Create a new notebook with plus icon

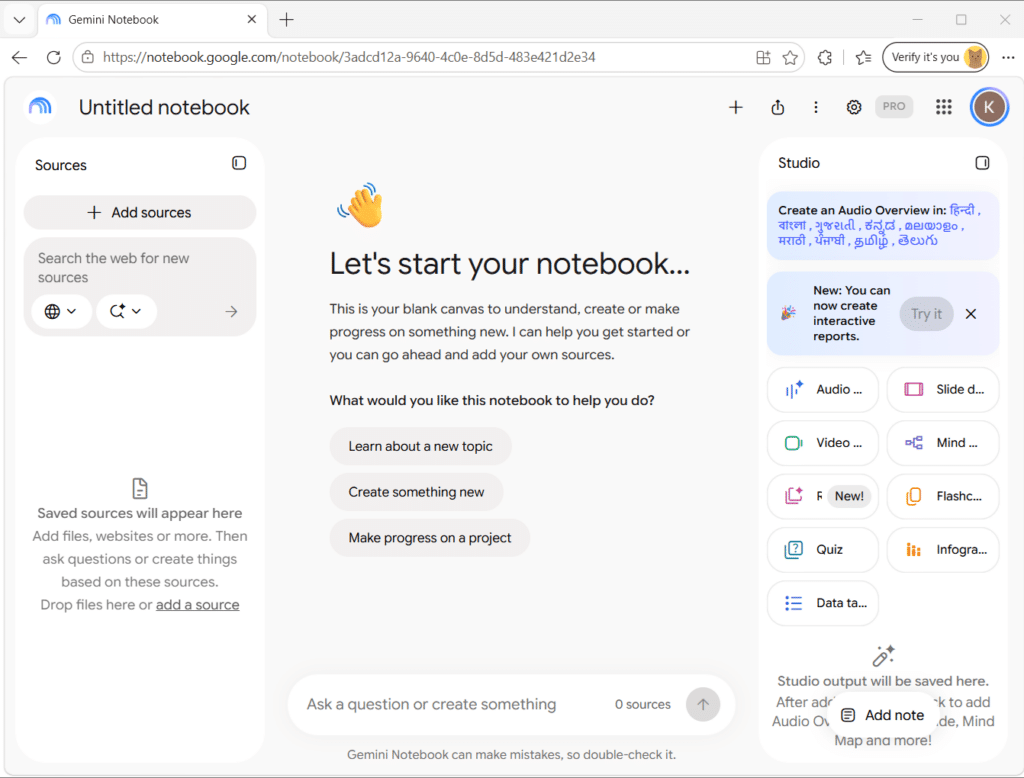(735, 107)
